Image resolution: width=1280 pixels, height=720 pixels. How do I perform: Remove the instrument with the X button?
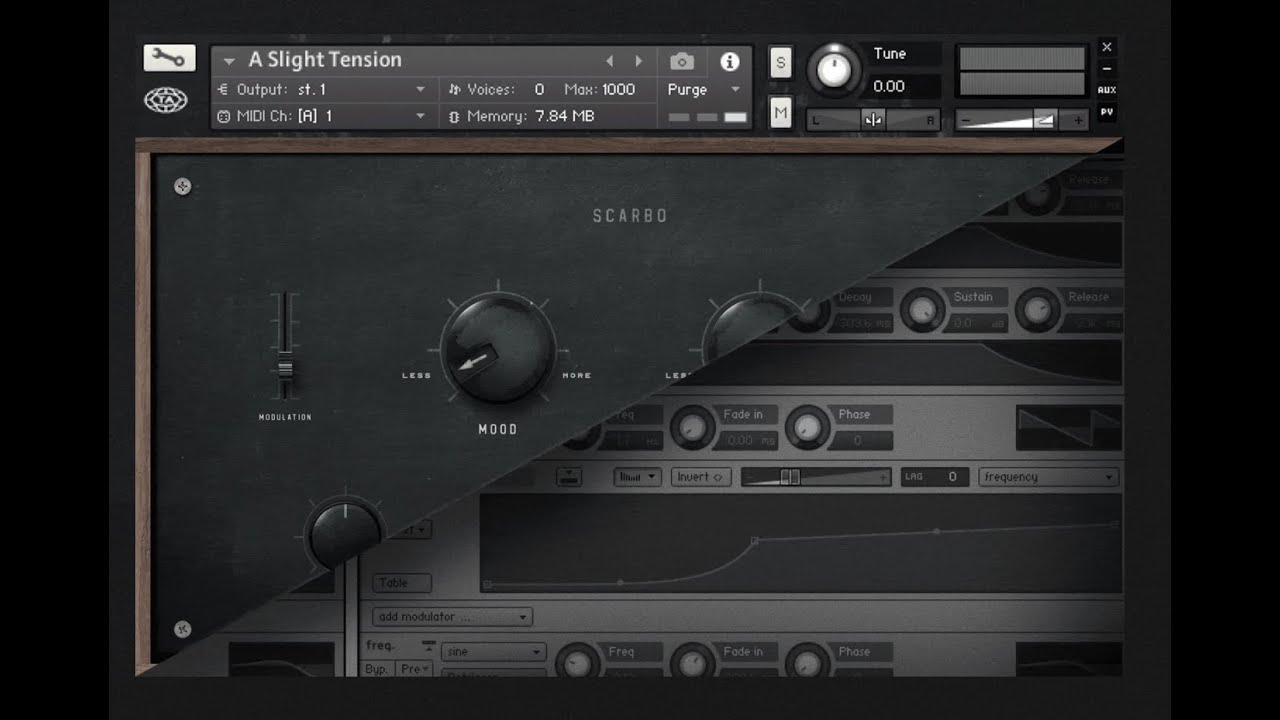click(1106, 47)
